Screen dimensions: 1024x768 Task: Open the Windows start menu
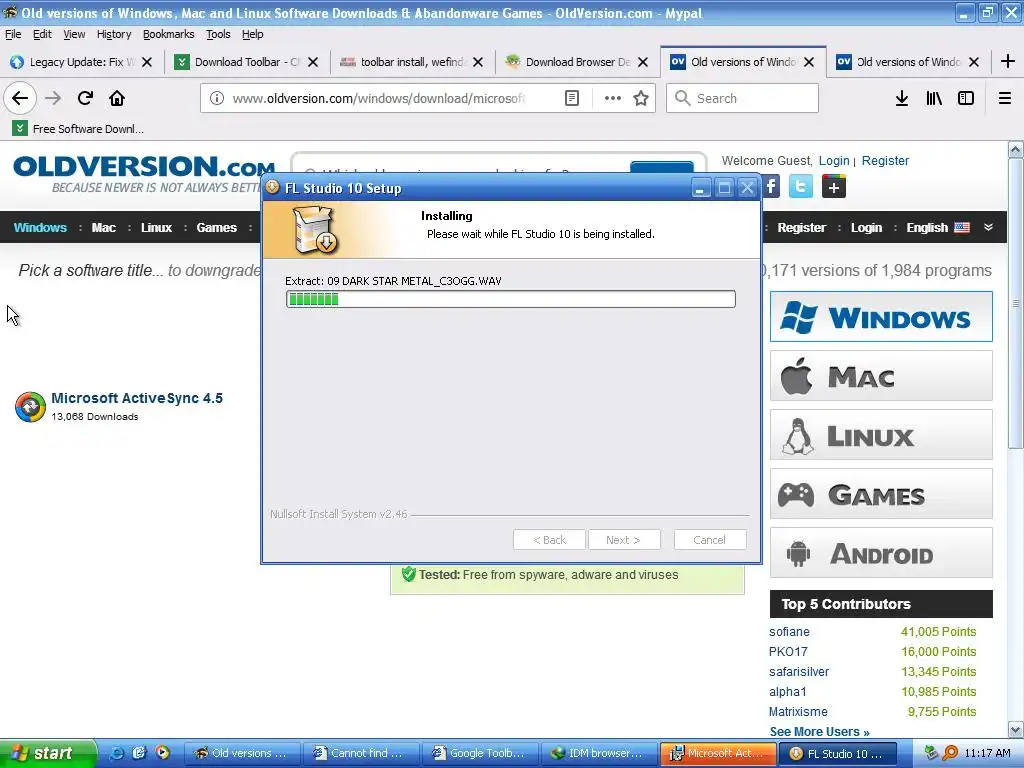pos(48,753)
